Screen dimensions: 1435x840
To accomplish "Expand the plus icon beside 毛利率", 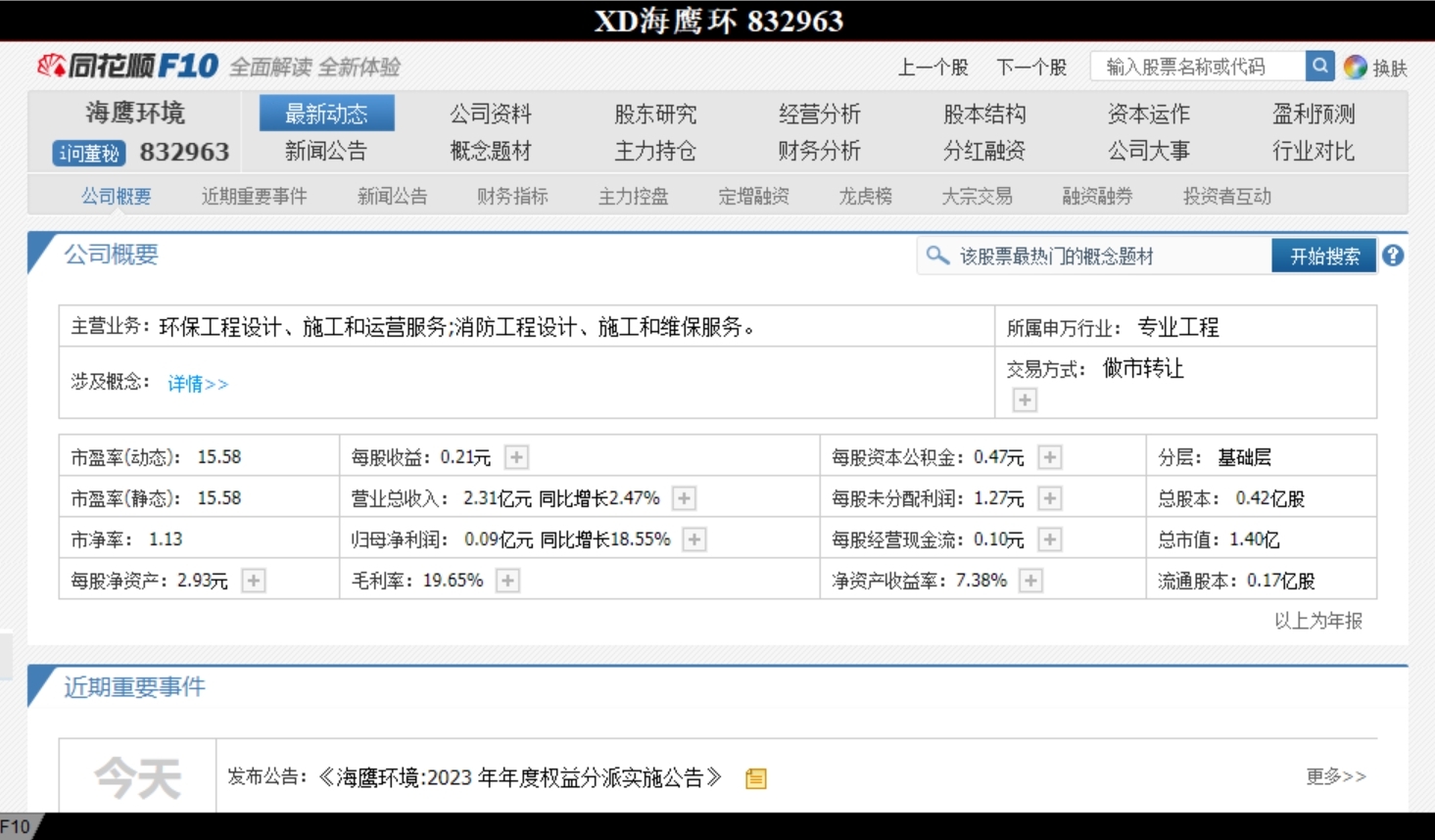I will click(x=507, y=581).
